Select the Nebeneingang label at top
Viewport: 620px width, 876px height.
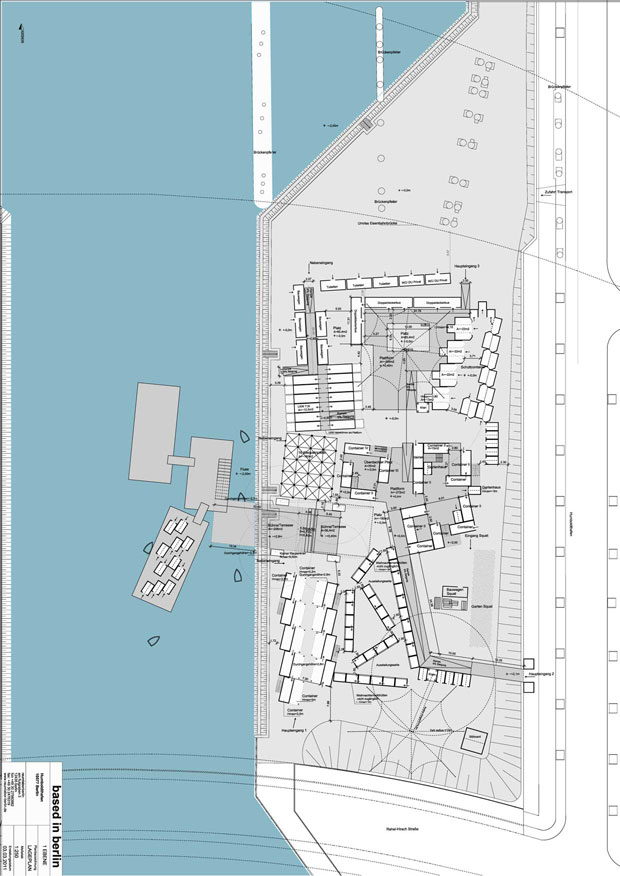(324, 263)
